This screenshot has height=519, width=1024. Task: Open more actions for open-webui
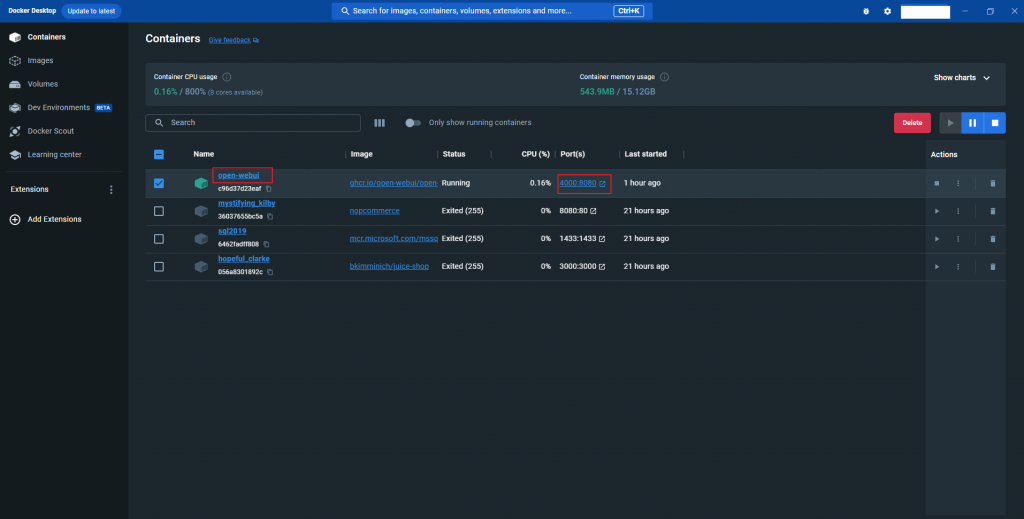958,183
